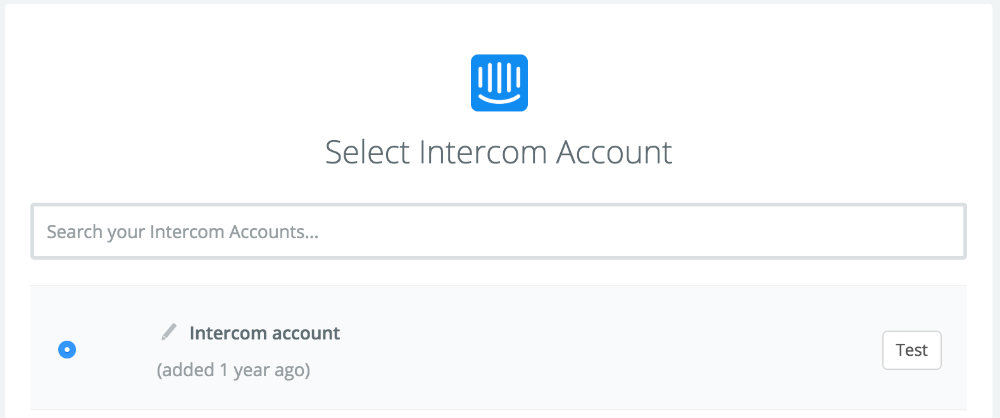This screenshot has height=418, width=1000.
Task: Toggle the blue radio selector for Intercom account
Action: click(x=67, y=350)
